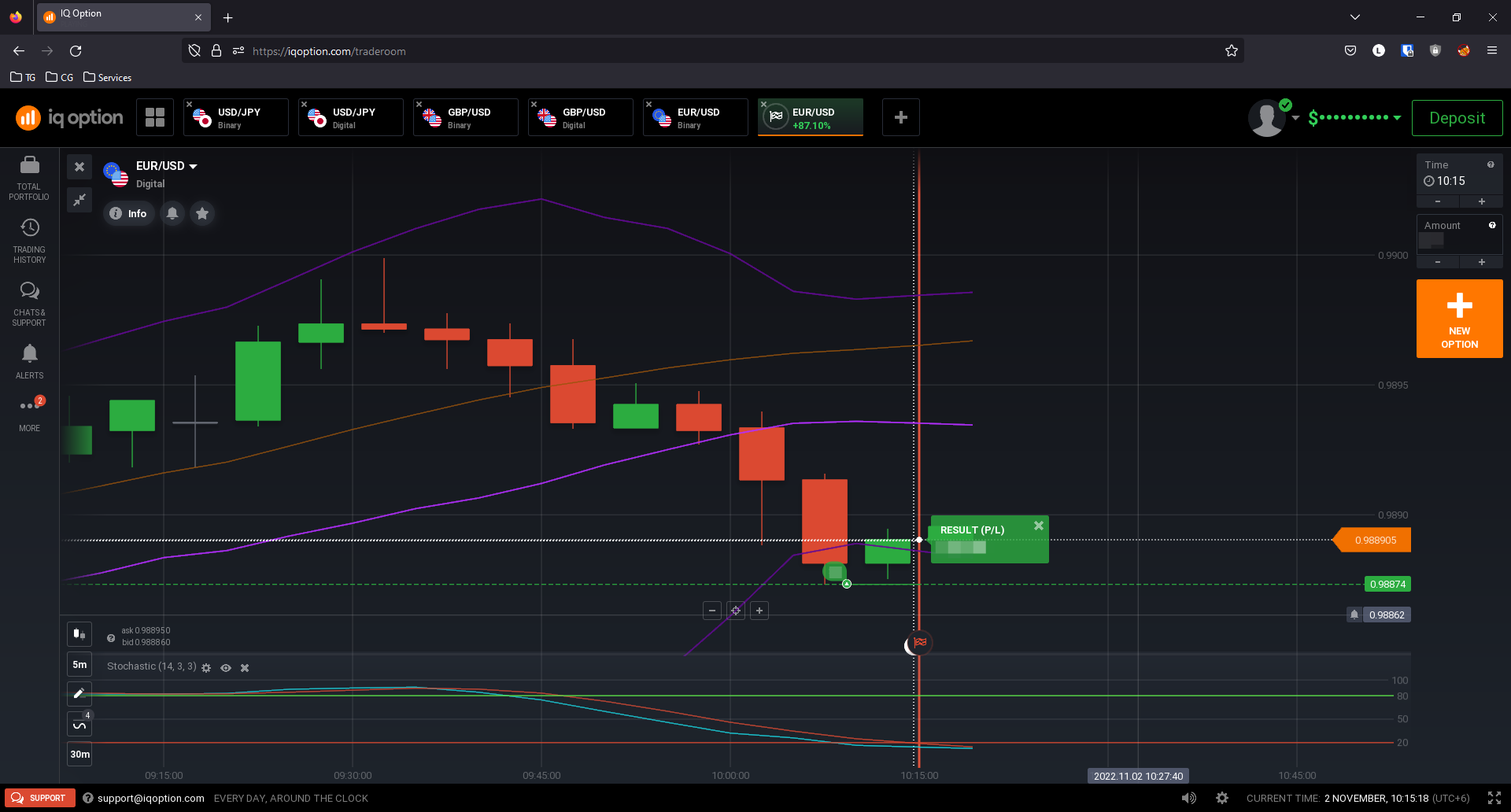Add EUR/USD to favorites star
This screenshot has width=1511, height=812.
coord(202,213)
